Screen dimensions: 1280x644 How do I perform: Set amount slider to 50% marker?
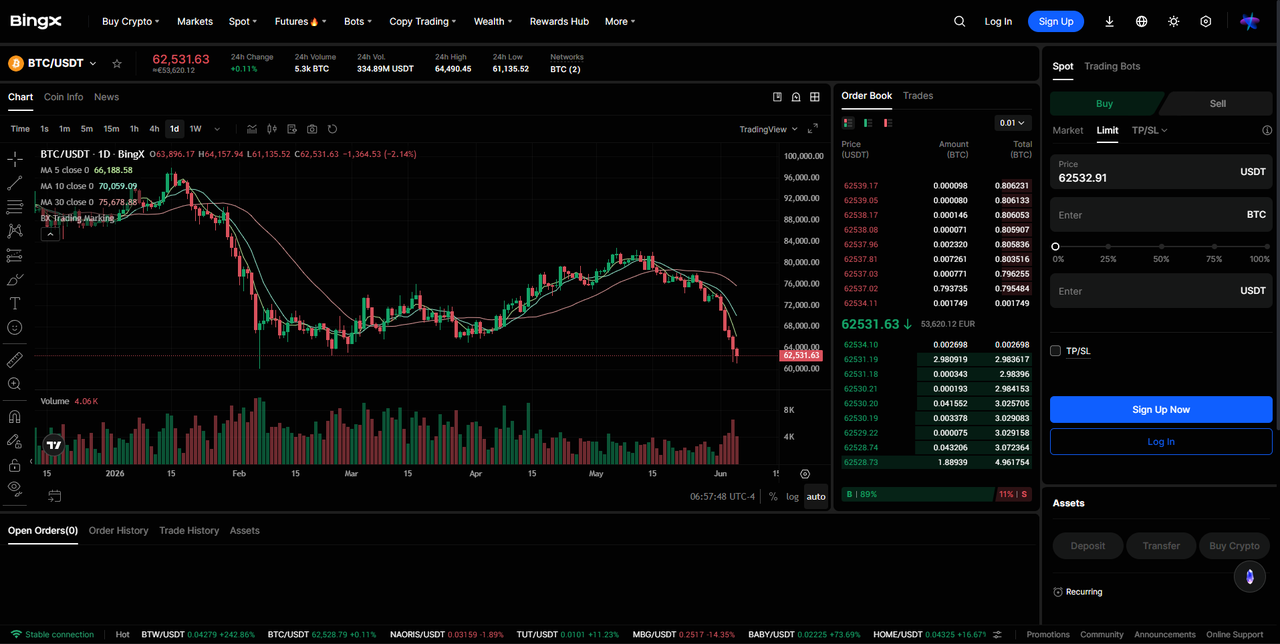tap(1160, 246)
